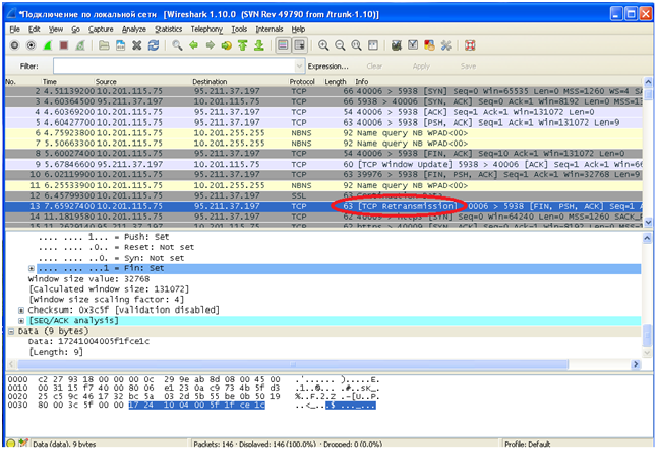Screen dimensions: 655x452
Task: Clear the display filter
Action: click(x=374, y=66)
